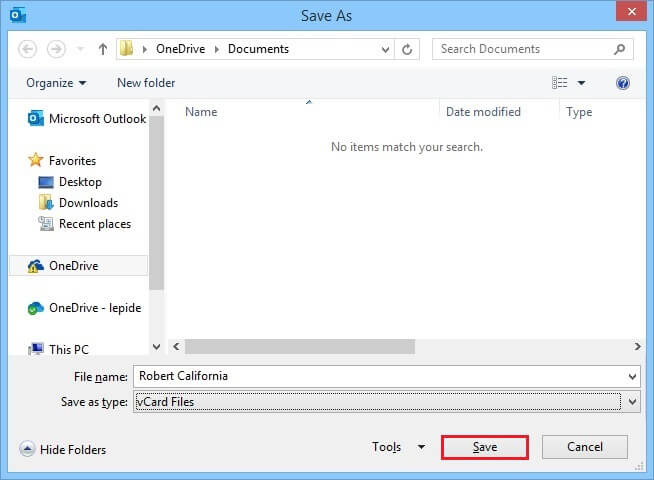Viewport: 654px width, 480px height.
Task: Click the Up one level arrow
Action: click(102, 49)
